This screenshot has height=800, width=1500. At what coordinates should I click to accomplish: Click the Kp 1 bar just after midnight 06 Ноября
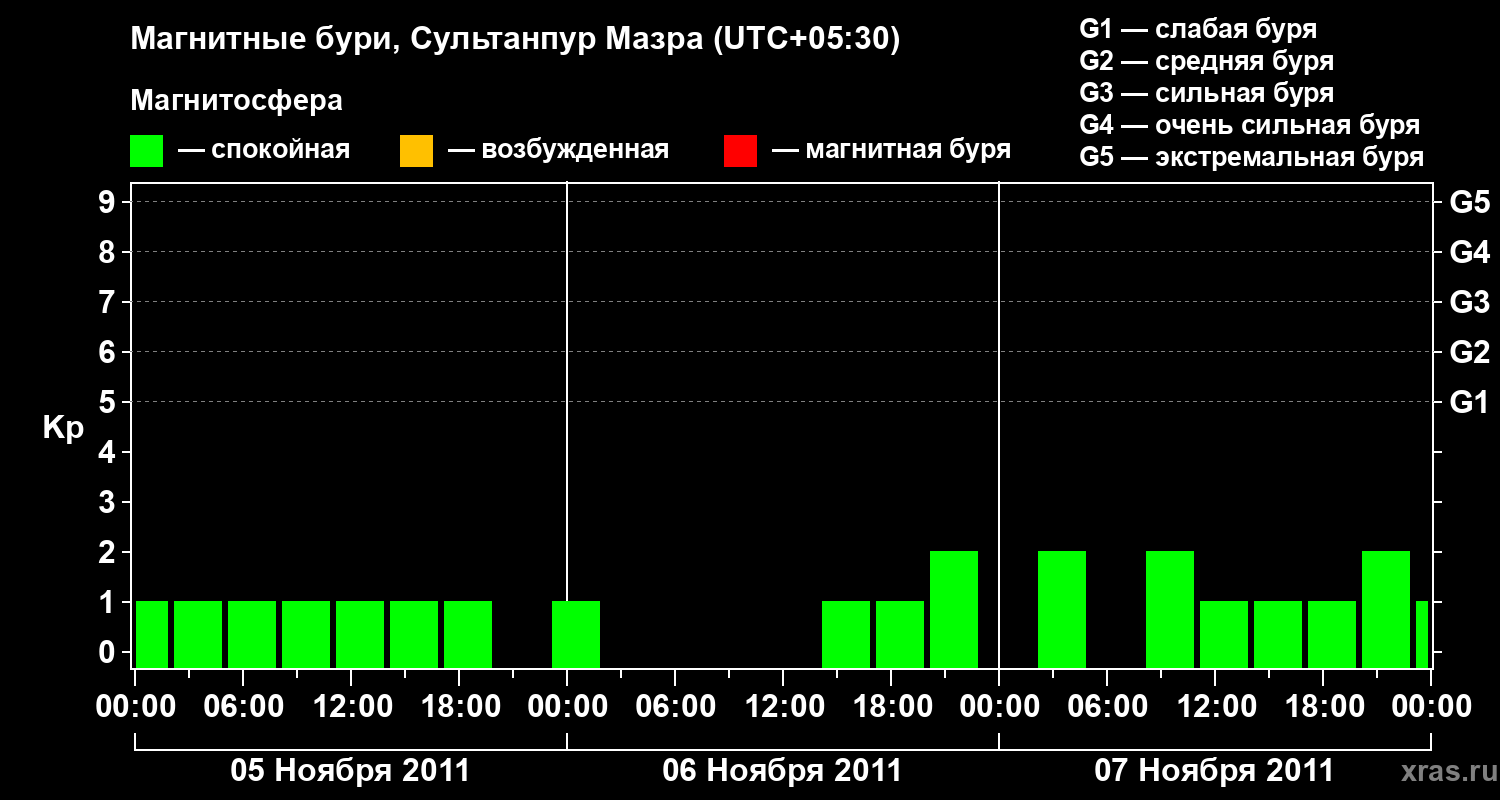(x=576, y=634)
